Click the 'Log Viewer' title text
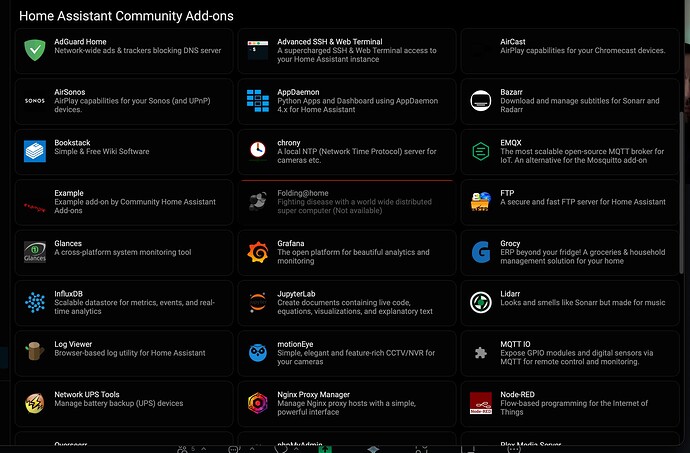 (x=73, y=344)
